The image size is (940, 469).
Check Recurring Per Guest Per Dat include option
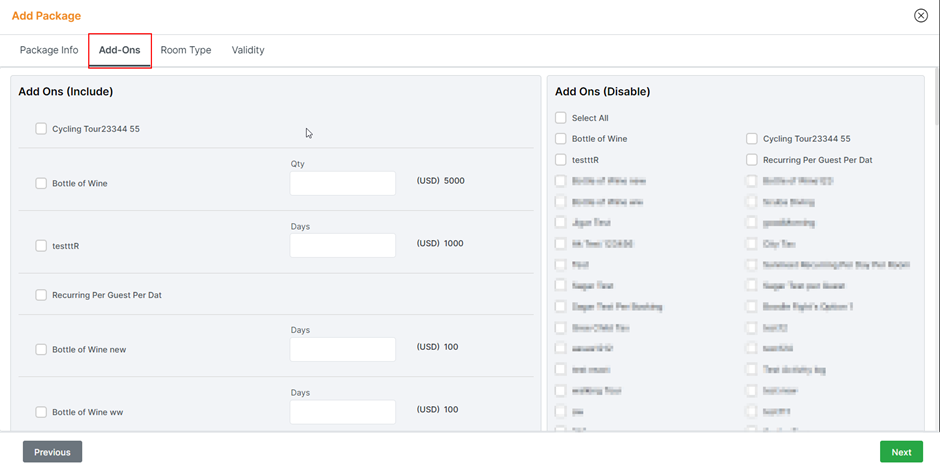[41, 295]
